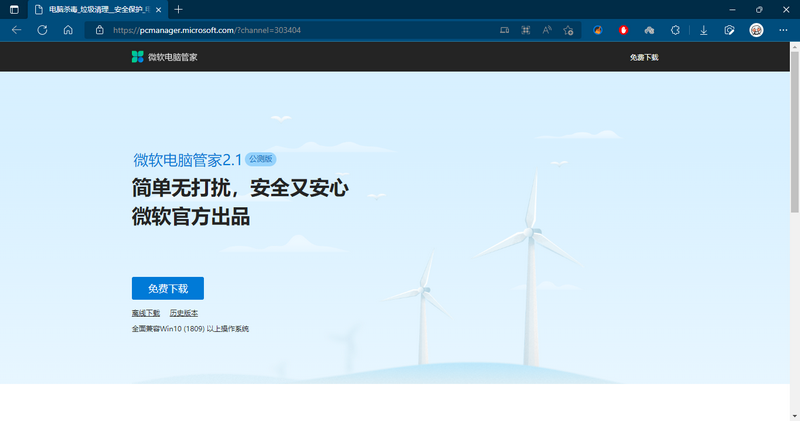Open the 离线下载 link
The width and height of the screenshot is (800, 421).
145,313
